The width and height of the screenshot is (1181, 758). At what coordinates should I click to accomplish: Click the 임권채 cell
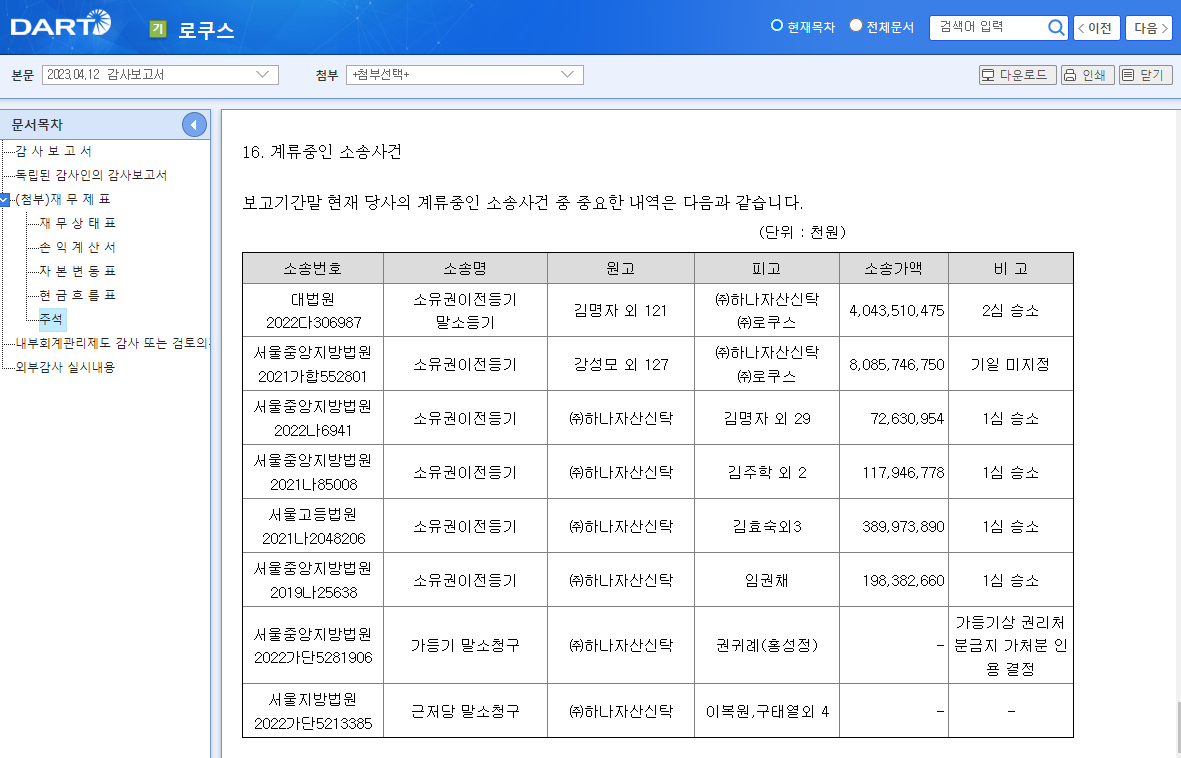tap(767, 580)
